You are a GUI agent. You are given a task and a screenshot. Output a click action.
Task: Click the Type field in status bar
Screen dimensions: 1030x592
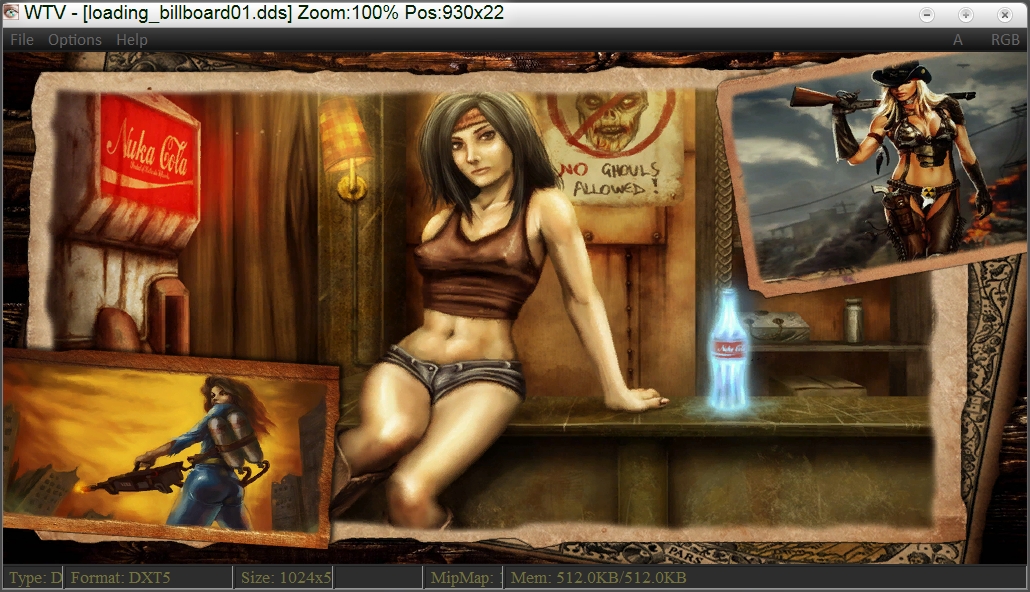pos(34,578)
